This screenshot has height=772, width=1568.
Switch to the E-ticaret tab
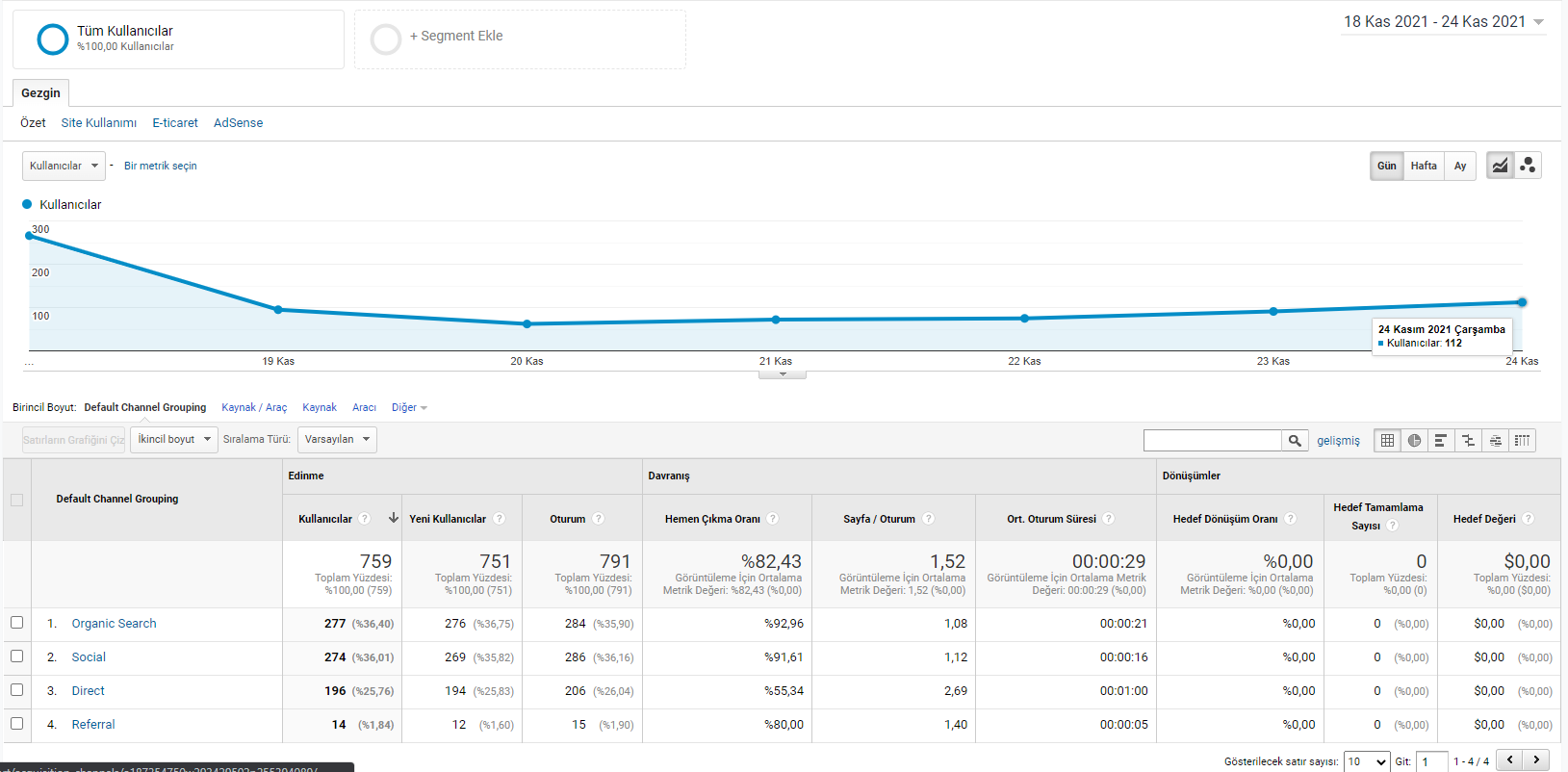(175, 122)
